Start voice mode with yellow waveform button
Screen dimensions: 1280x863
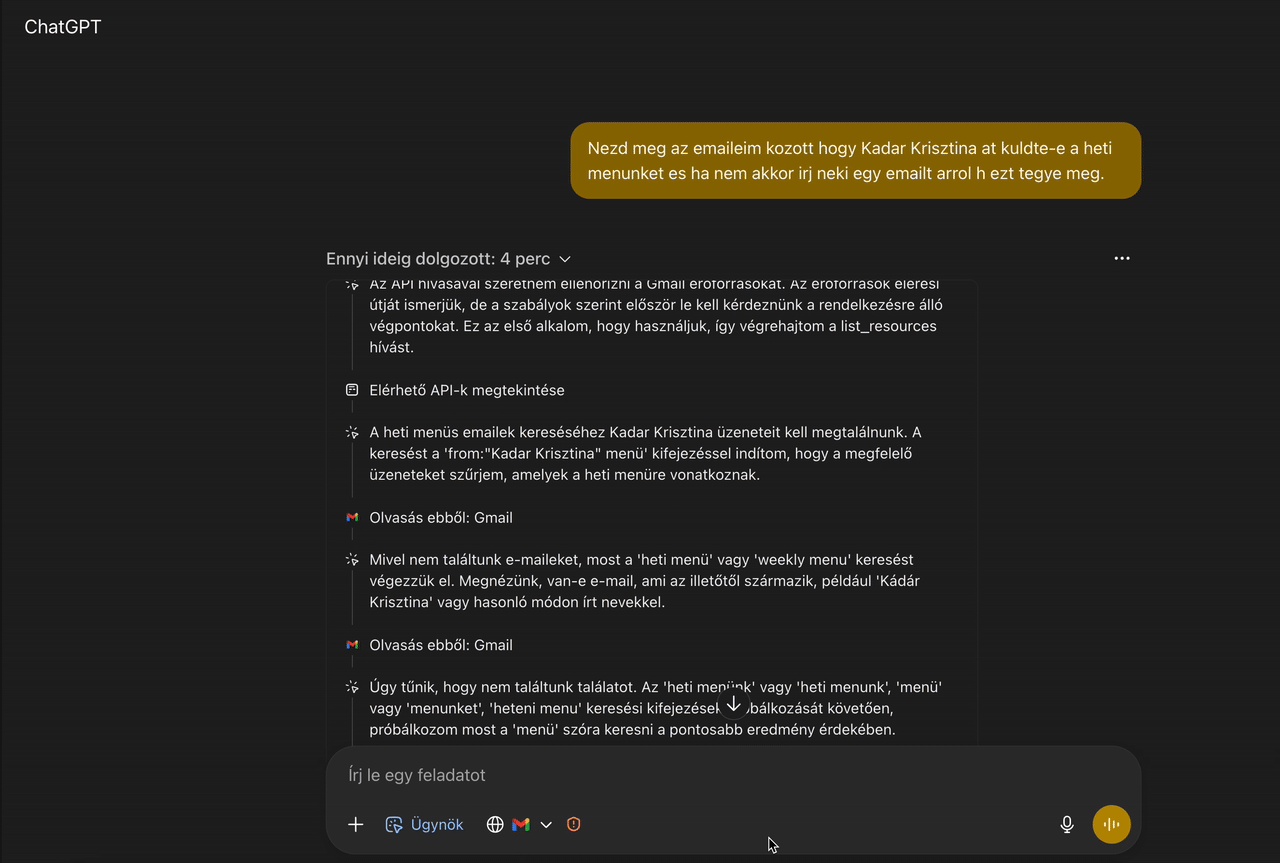1112,825
